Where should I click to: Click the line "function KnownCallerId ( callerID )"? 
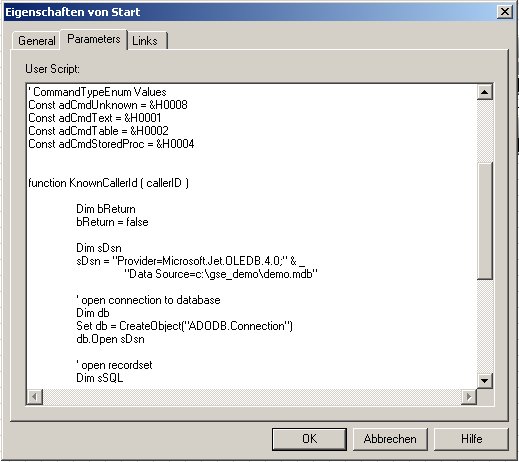coord(109,183)
